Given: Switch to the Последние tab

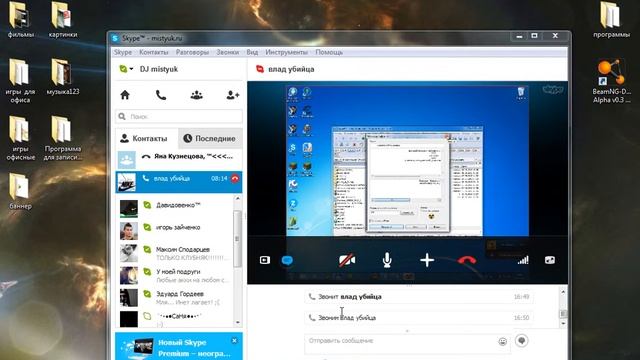Looking at the screenshot, I should [x=210, y=138].
